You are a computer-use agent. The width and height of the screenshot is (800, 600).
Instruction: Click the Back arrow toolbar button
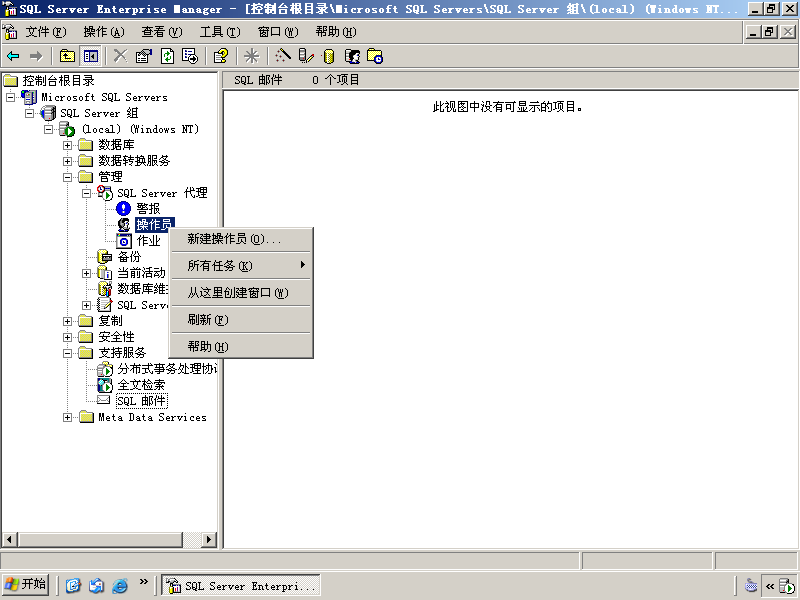[13, 56]
